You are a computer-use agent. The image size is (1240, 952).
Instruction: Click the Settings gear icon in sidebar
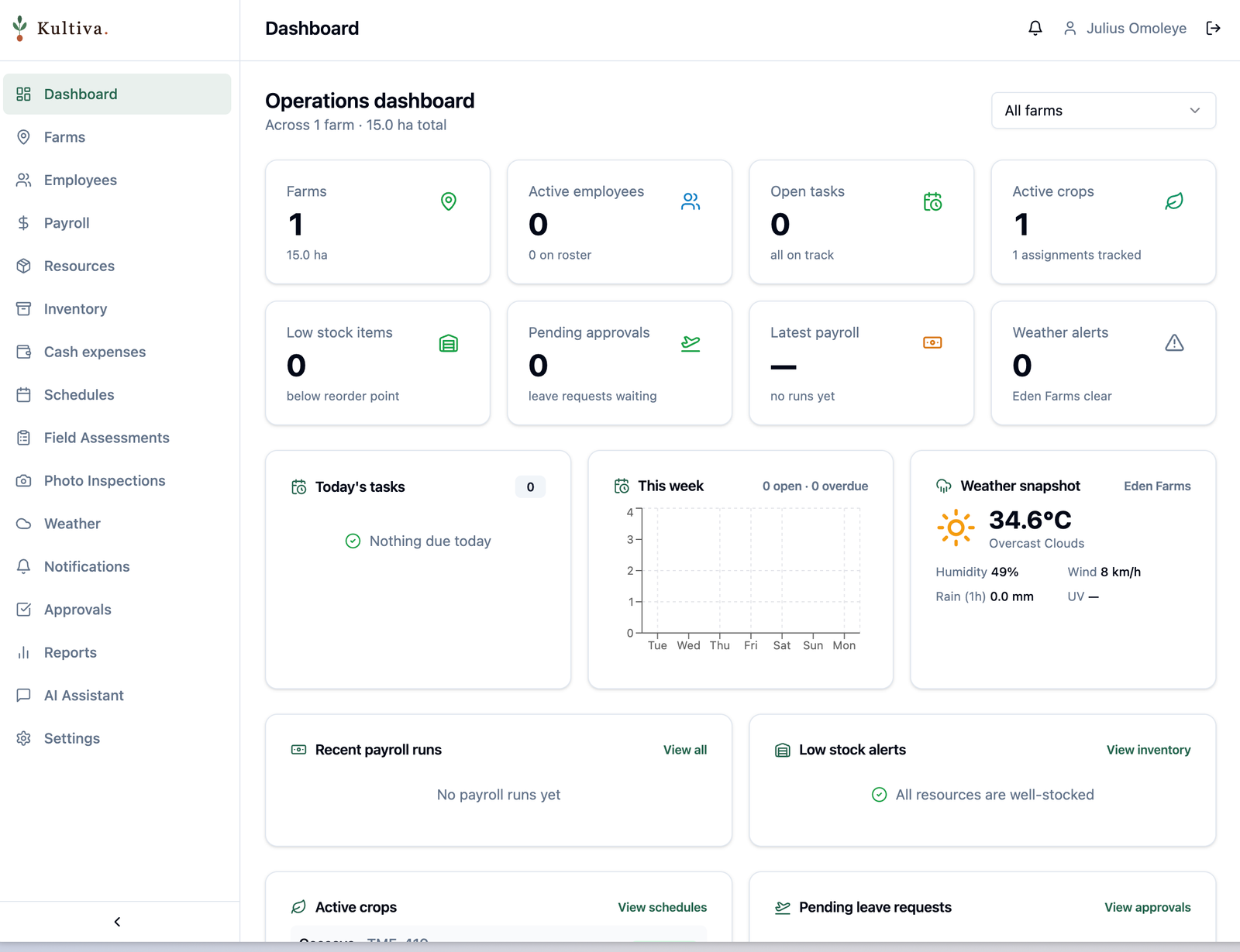pyautogui.click(x=24, y=739)
